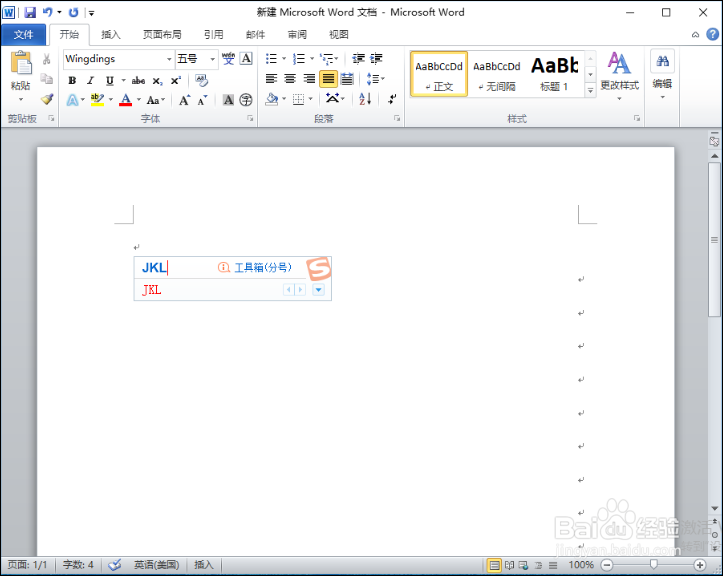Open the Sogou 工具箱(分号) link
723x576 pixels.
tap(263, 267)
